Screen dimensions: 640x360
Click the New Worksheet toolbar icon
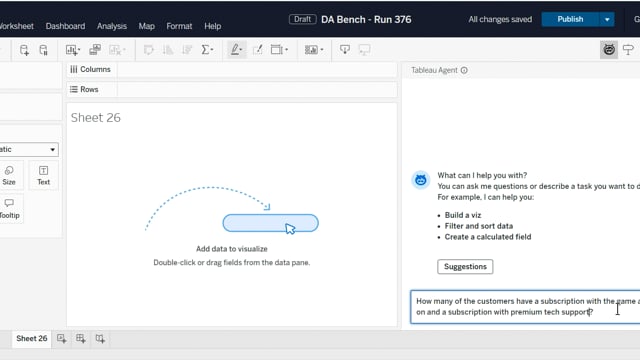71,50
